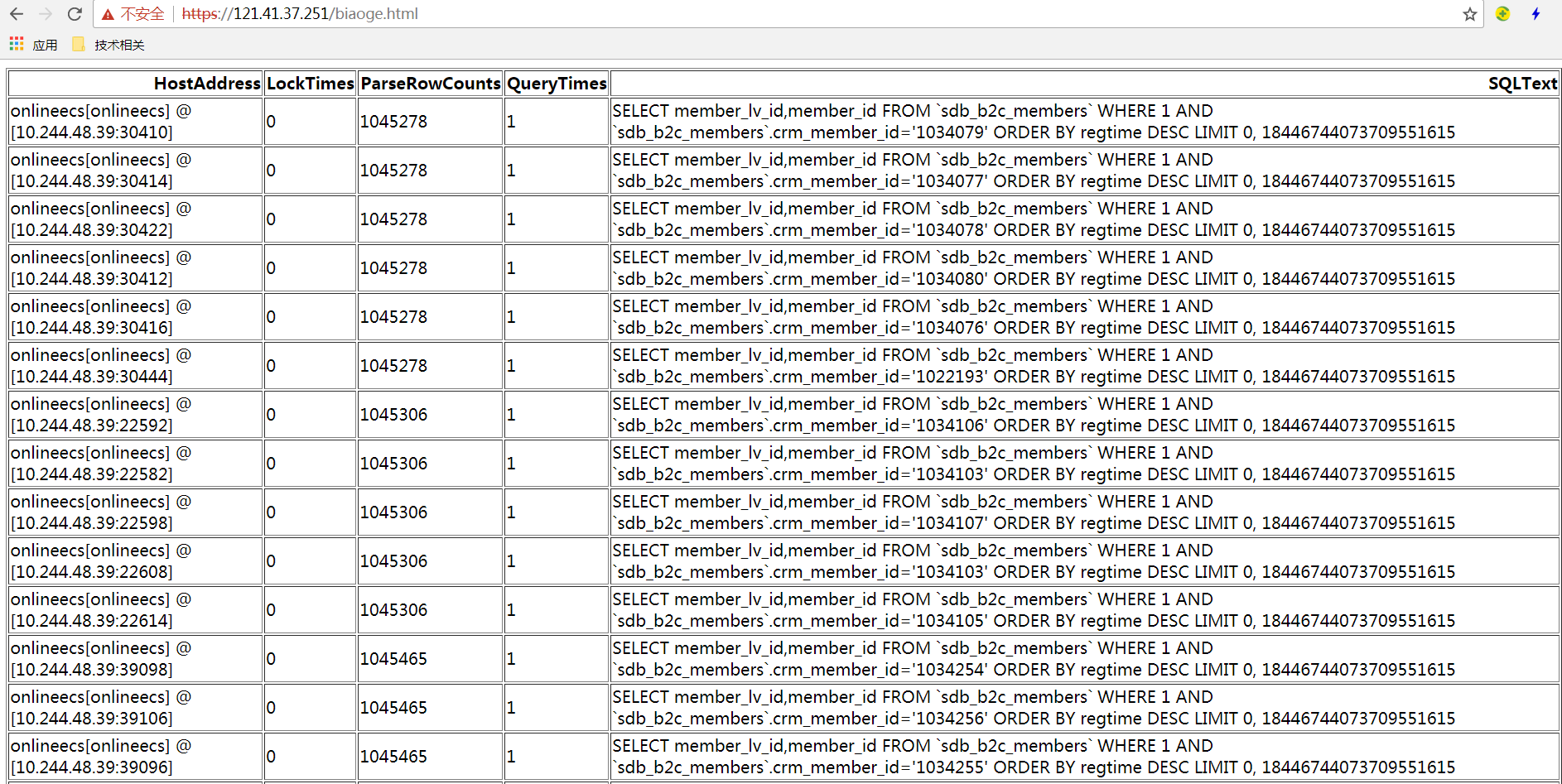Select host cell with port 22614

coord(136,610)
